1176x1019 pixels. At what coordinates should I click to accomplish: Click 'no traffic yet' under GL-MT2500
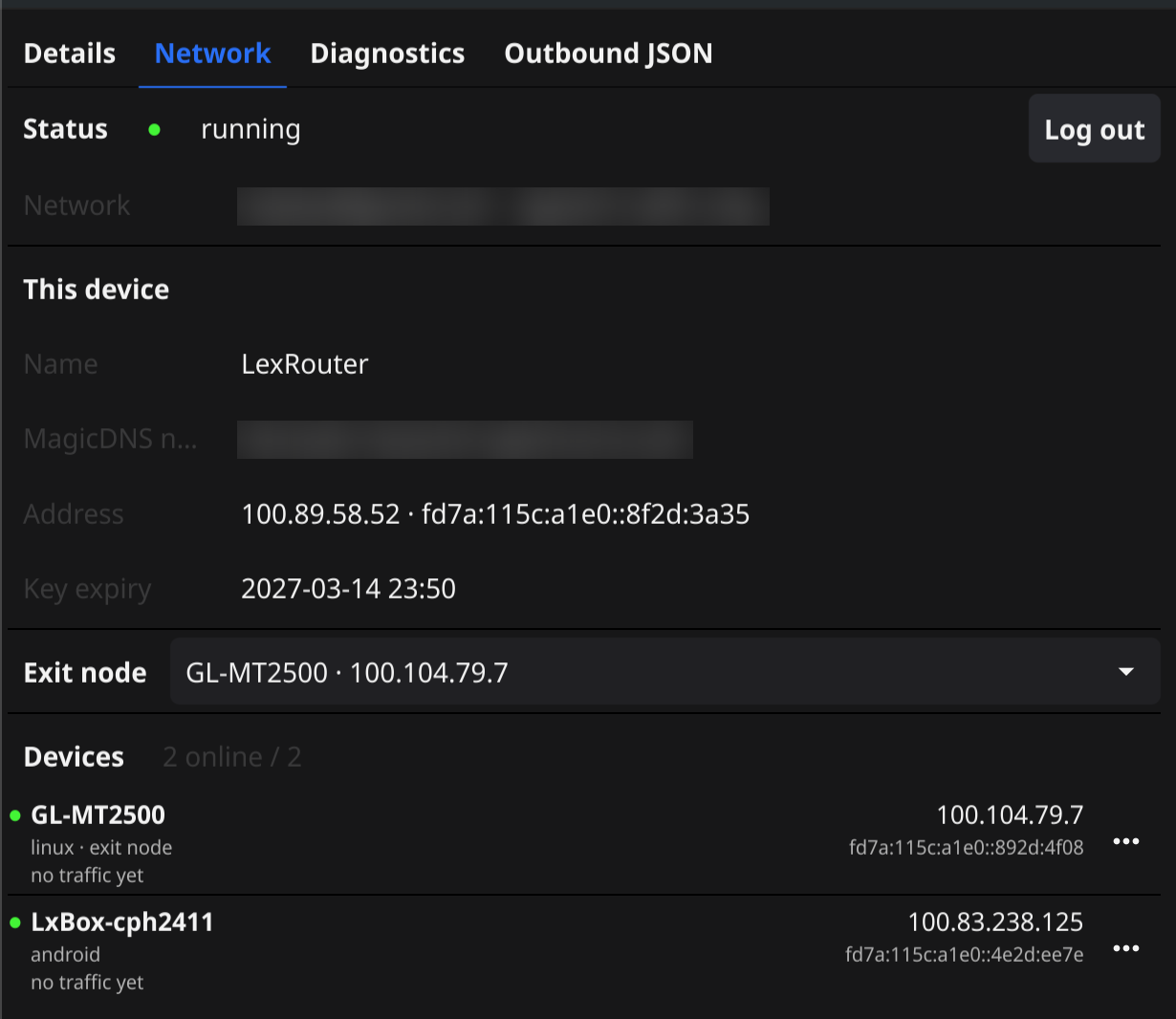tap(87, 876)
